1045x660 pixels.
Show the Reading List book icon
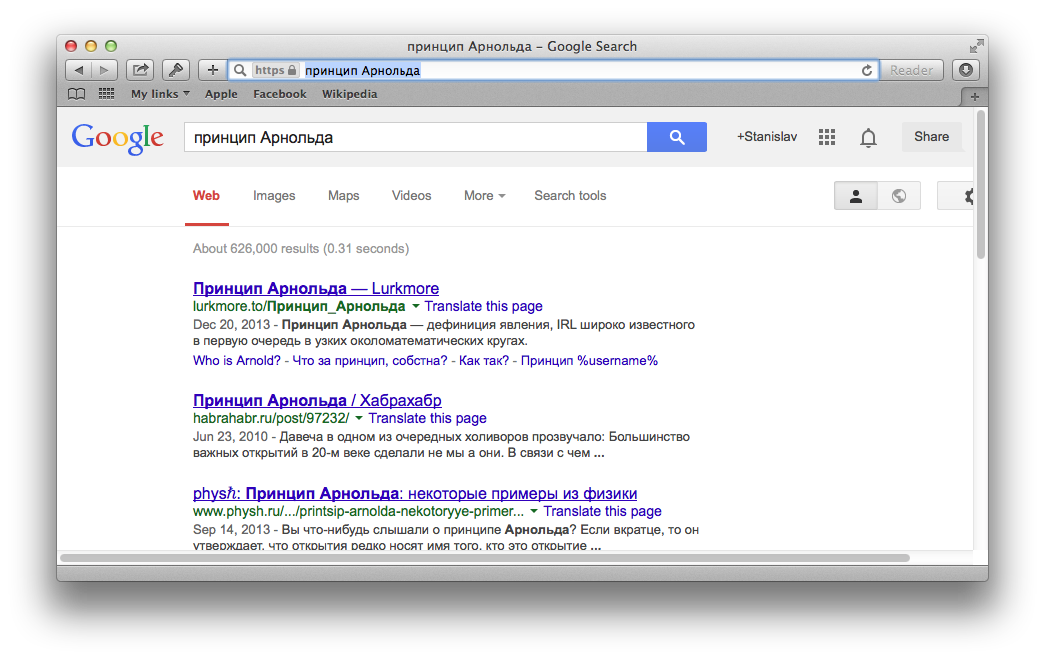pos(77,94)
